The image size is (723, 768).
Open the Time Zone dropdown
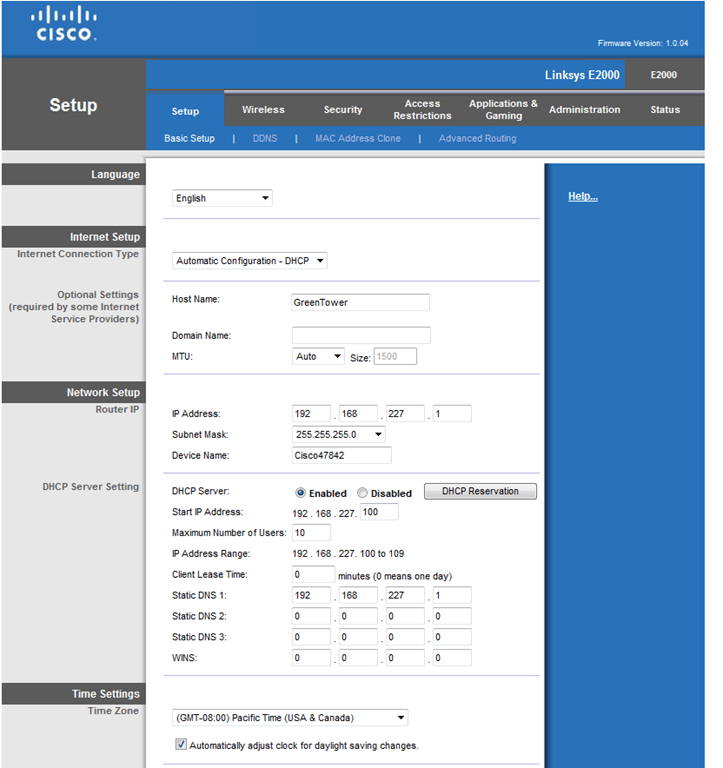[290, 718]
